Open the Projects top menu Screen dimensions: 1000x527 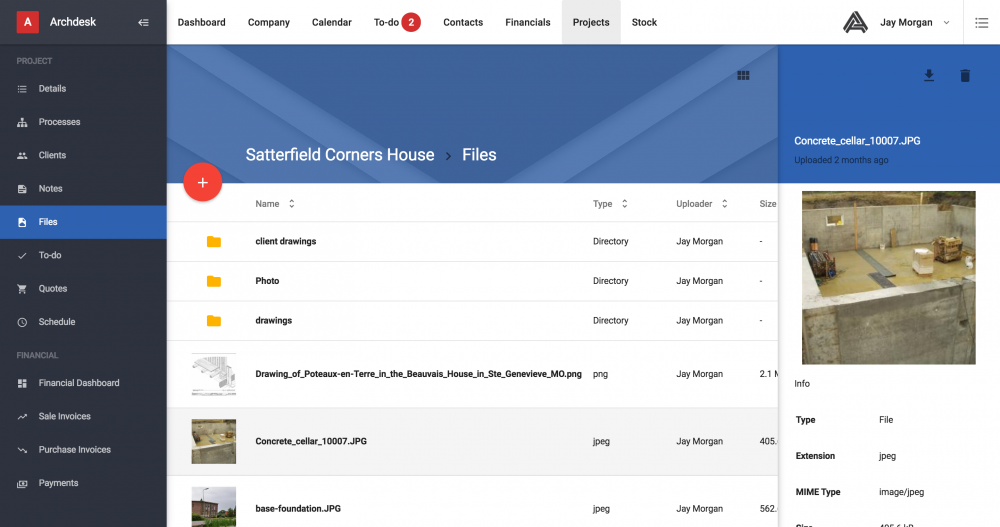point(591,22)
